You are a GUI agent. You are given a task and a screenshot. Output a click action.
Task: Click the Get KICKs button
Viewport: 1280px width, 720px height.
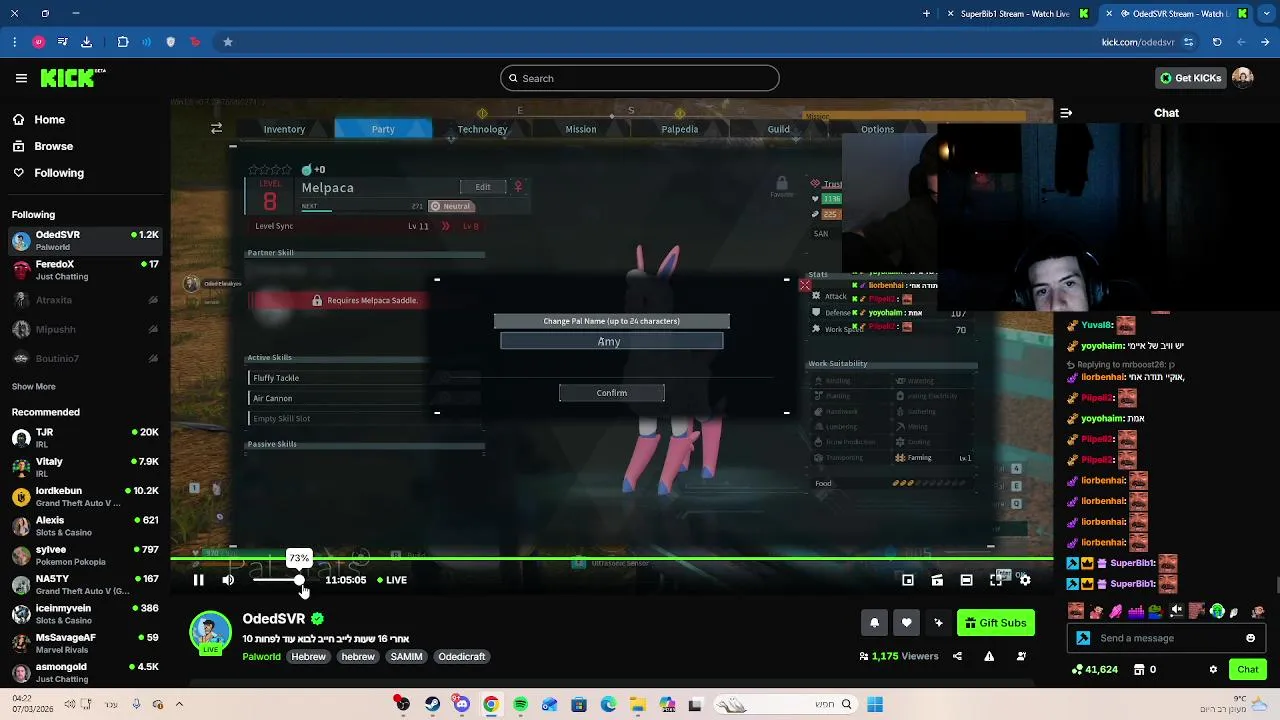pos(1190,78)
